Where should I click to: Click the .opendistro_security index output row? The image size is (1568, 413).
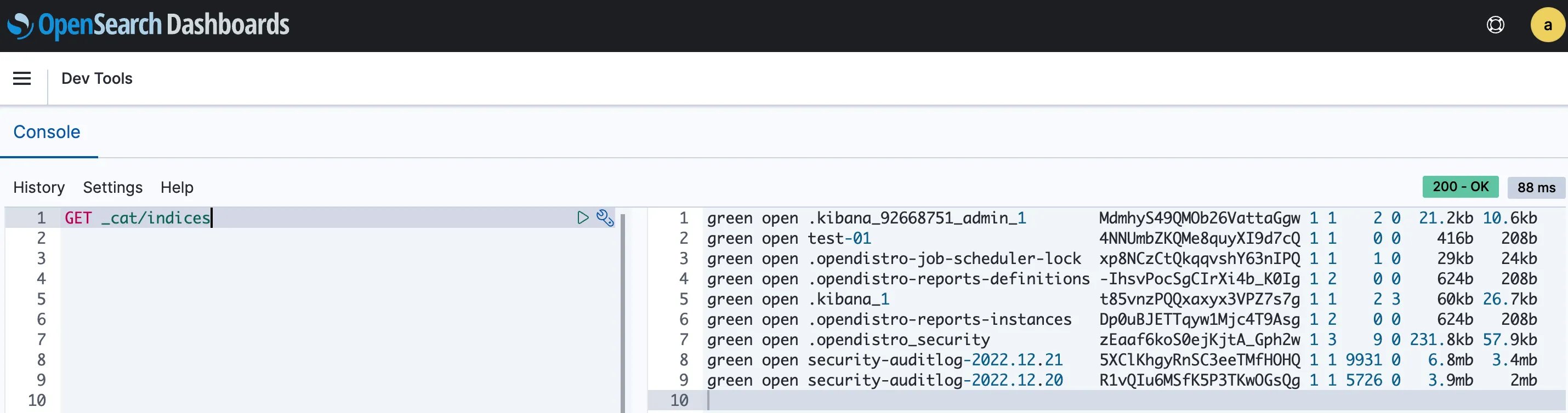point(902,340)
